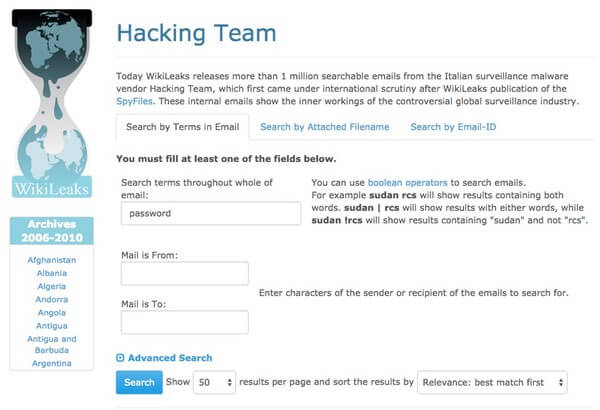Open the Albania archive link
This screenshot has height=410, width=600.
(x=52, y=273)
